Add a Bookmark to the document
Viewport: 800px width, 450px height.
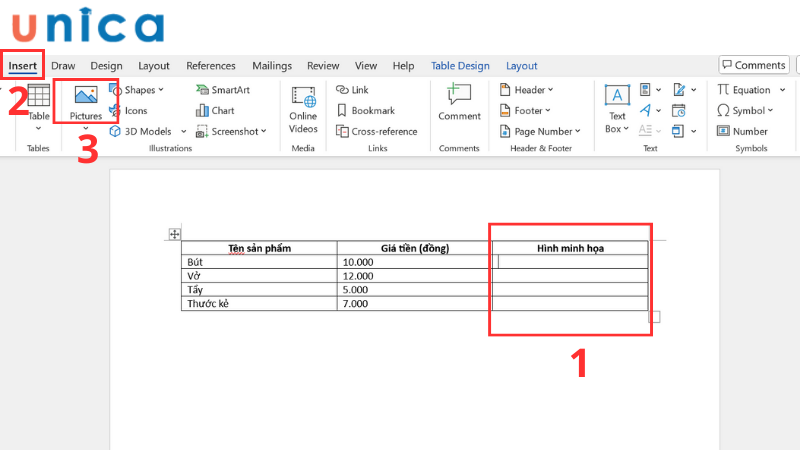click(x=366, y=111)
